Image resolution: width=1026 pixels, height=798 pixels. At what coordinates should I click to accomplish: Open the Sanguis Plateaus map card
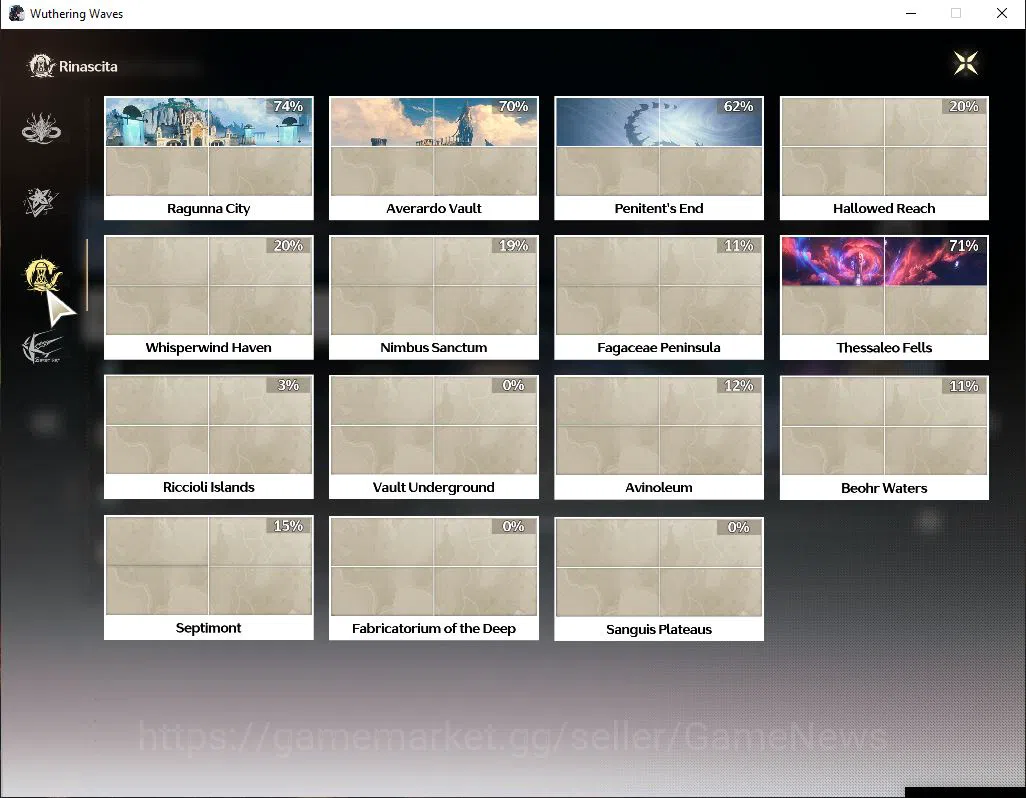pos(659,578)
